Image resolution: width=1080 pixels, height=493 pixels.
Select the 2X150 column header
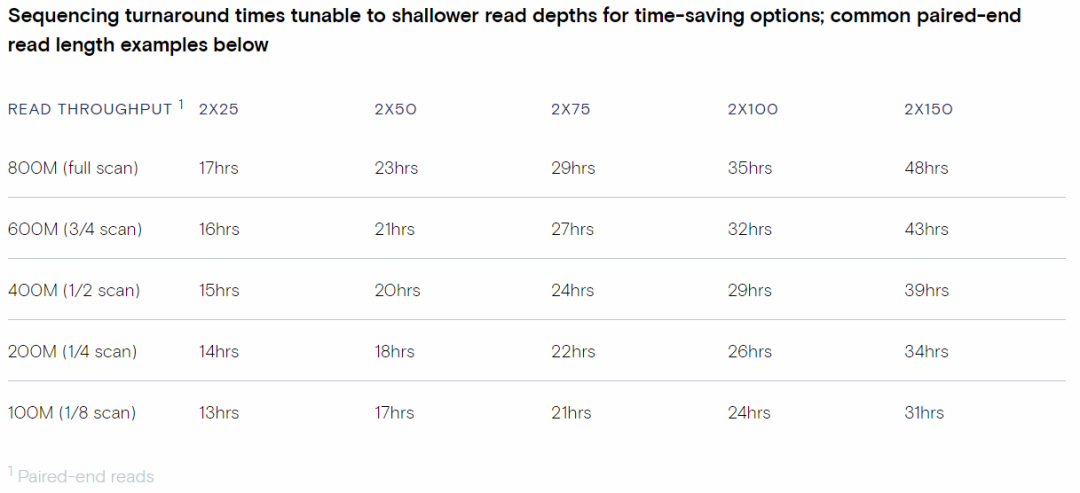928,110
